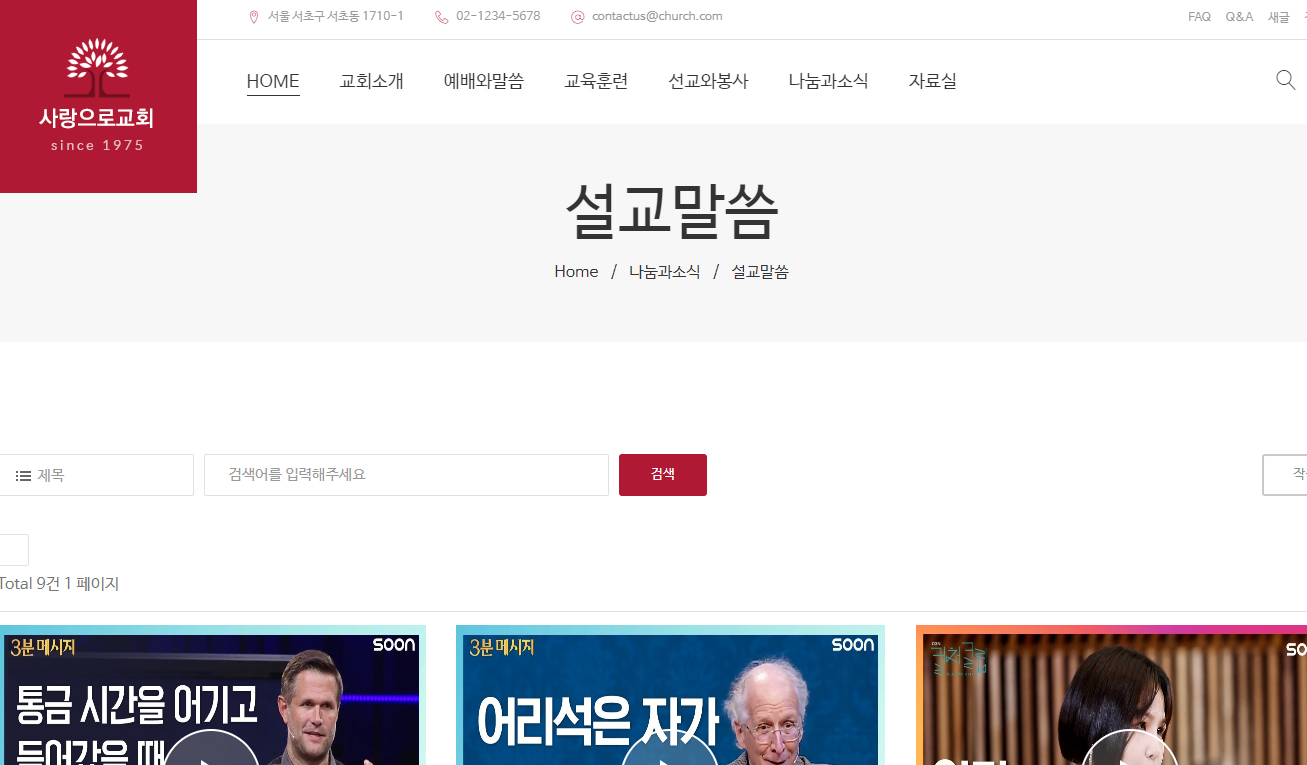Open the 제목 search category dropdown

click(x=97, y=475)
